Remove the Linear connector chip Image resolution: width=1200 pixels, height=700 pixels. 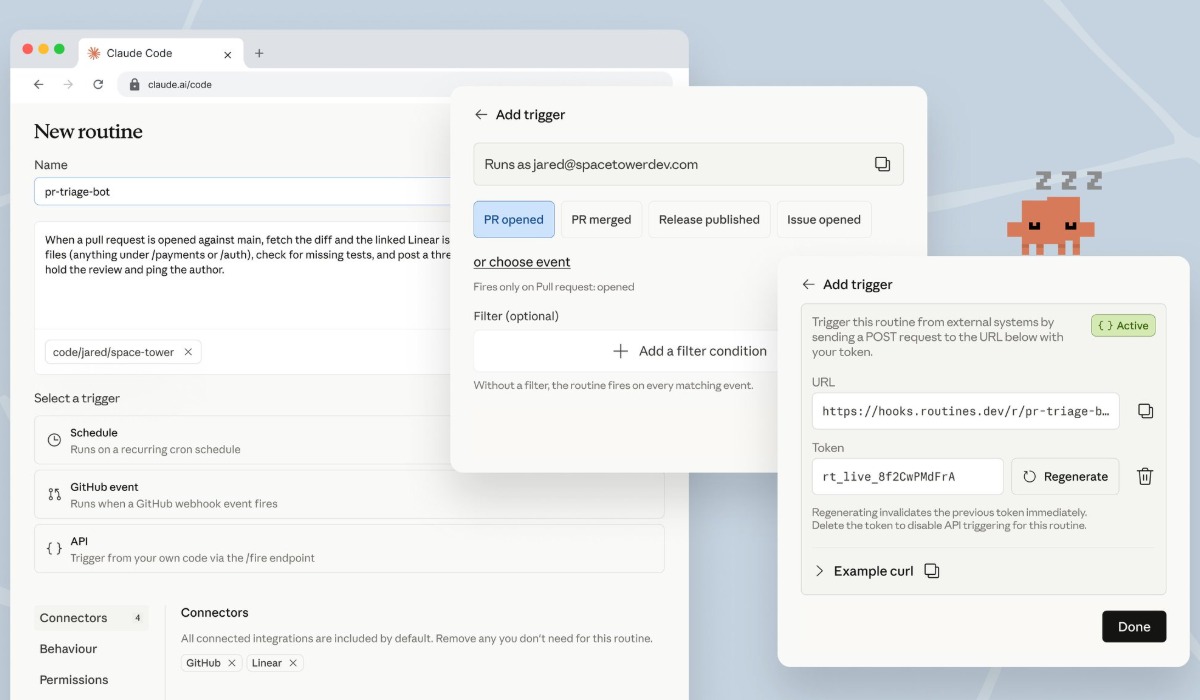293,663
